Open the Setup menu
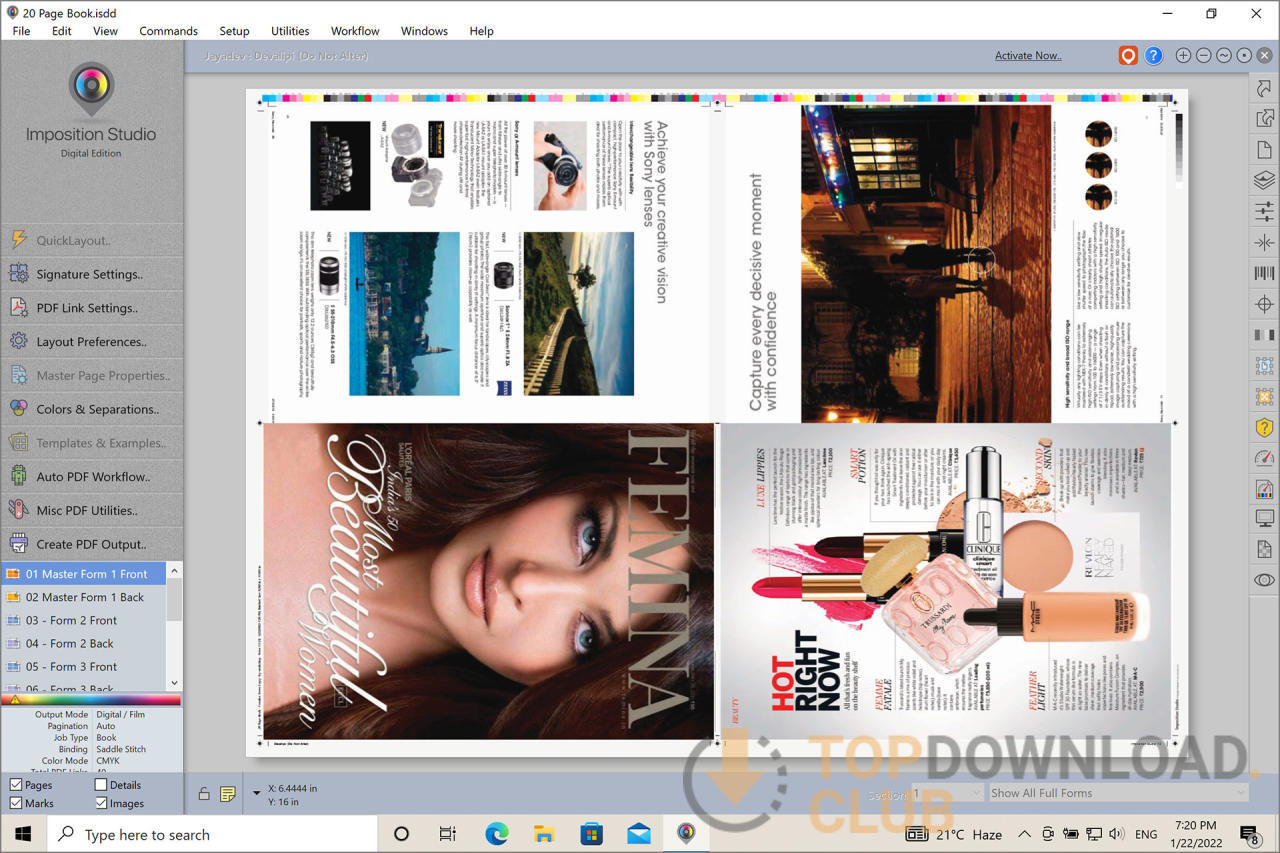Screen dimensions: 1280x853 (x=234, y=31)
